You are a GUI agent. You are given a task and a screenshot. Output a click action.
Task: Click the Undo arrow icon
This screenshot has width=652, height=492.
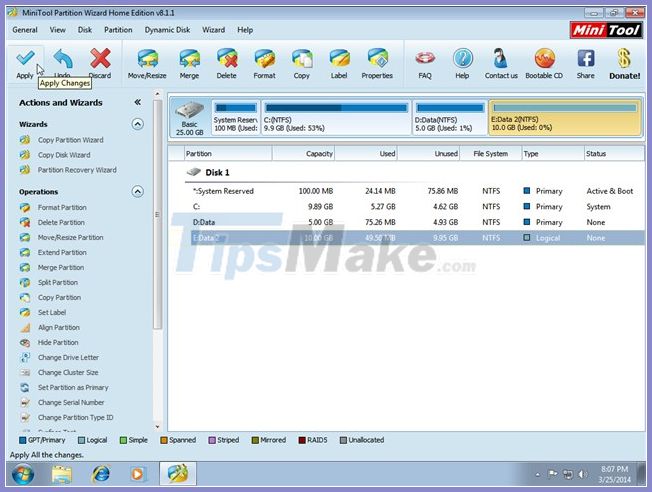pyautogui.click(x=63, y=58)
